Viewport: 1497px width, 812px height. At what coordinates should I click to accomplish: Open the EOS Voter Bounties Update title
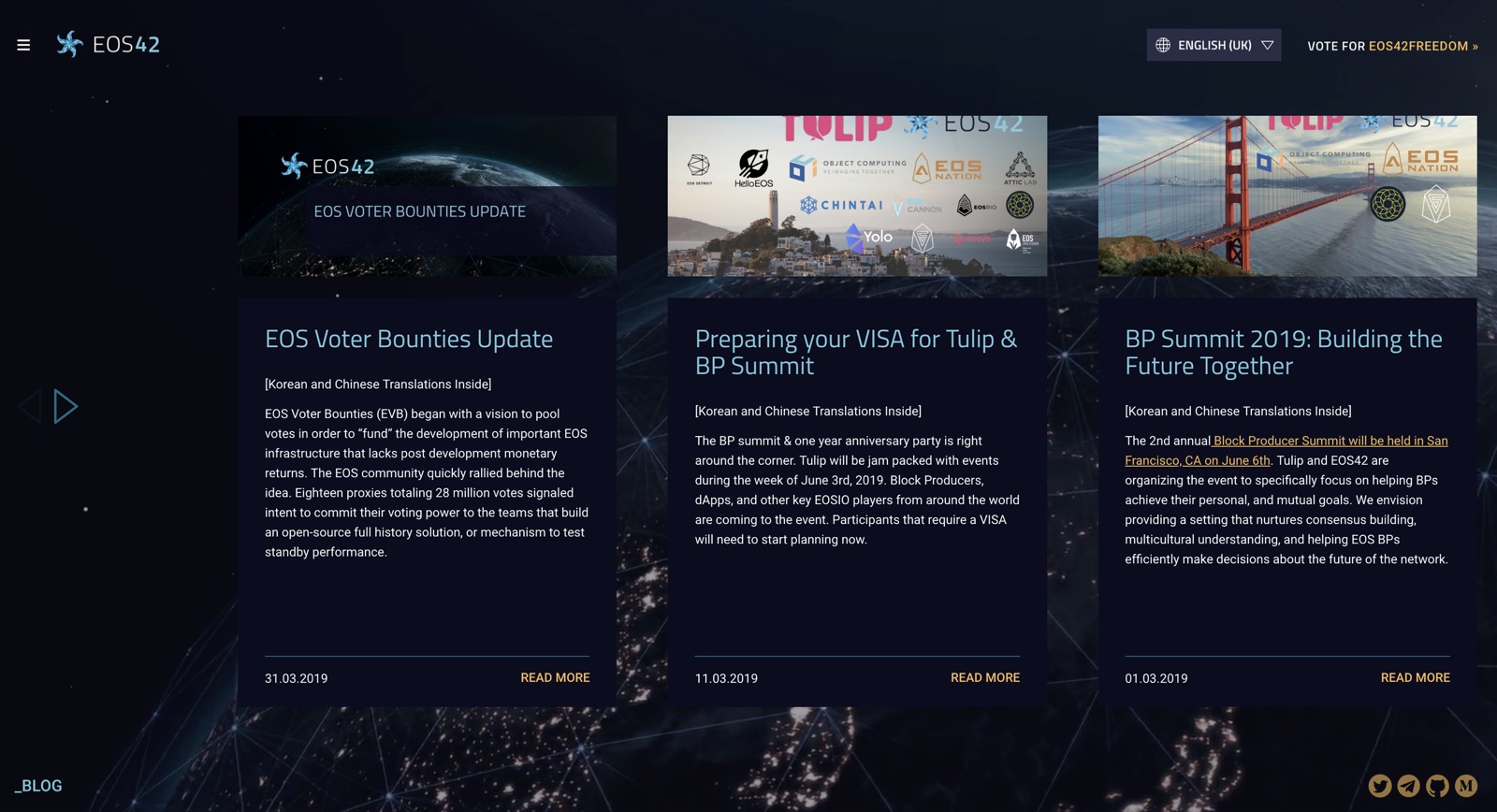click(409, 339)
